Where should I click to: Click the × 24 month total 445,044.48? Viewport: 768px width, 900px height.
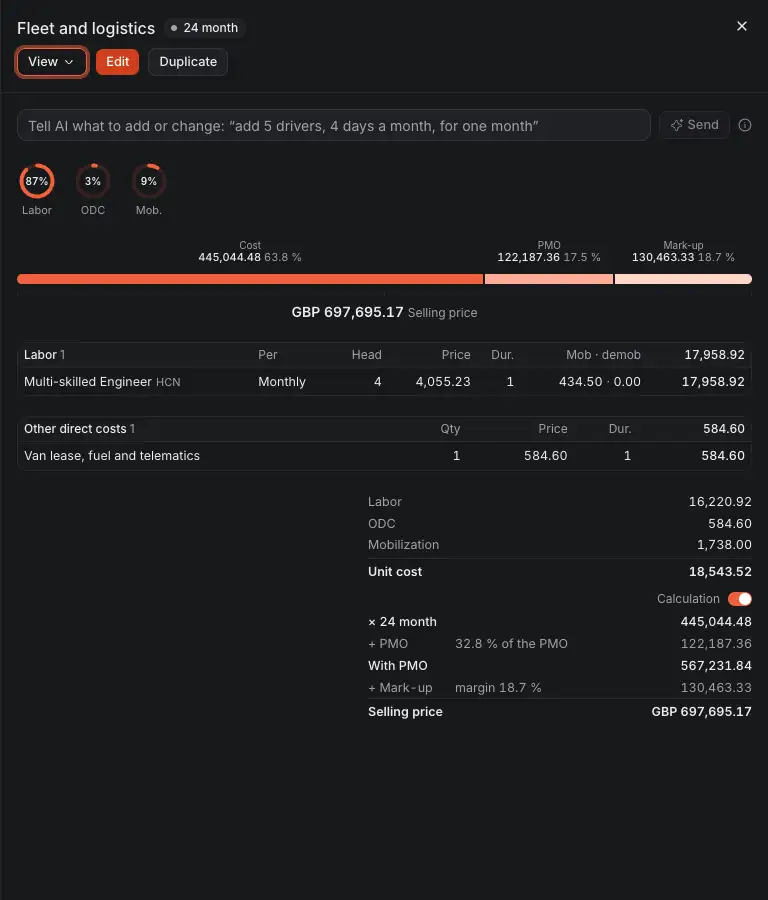click(716, 622)
